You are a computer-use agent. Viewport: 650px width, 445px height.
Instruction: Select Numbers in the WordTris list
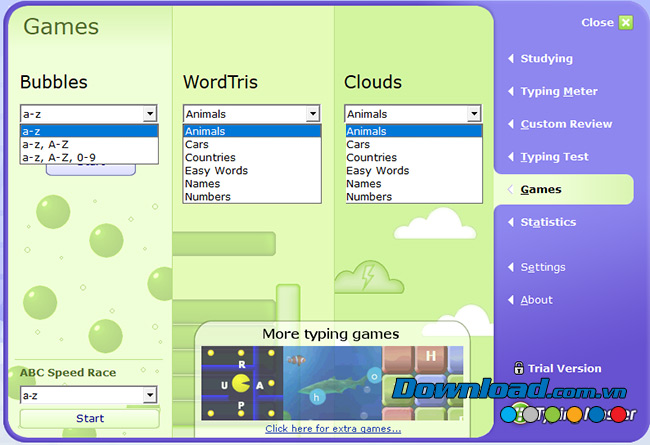tap(252, 197)
